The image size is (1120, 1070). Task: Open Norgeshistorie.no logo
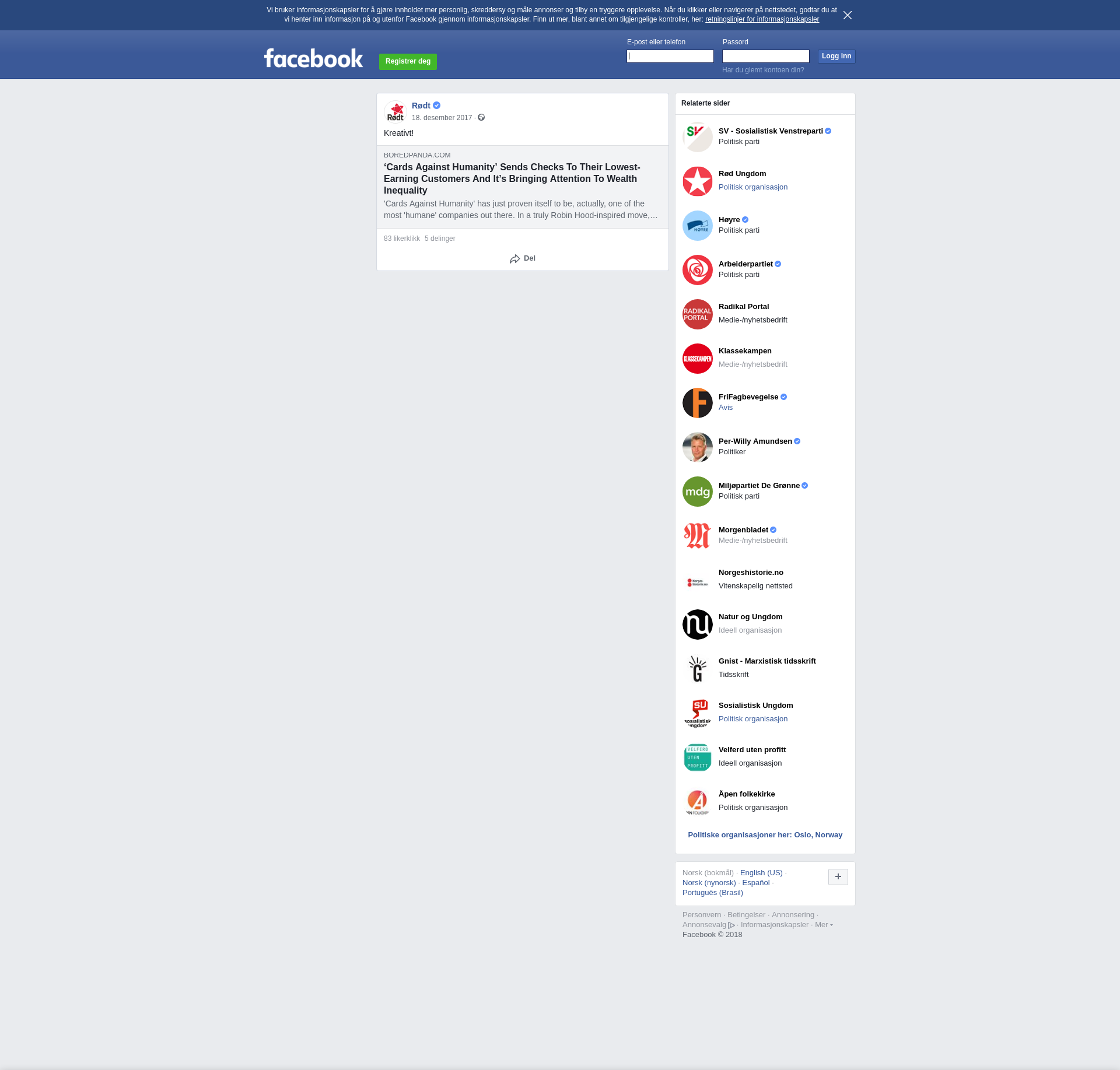(698, 580)
